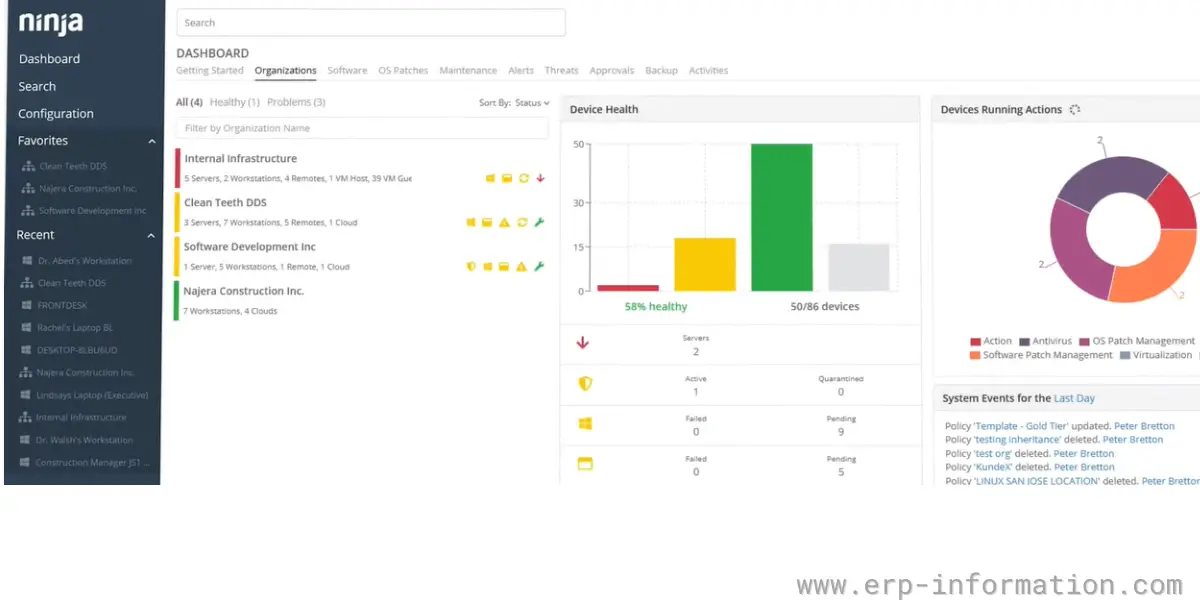This screenshot has height=600, width=1200.
Task: Click the organization icon of Clean Teeth DDS favorite
Action: pyautogui.click(x=28, y=166)
